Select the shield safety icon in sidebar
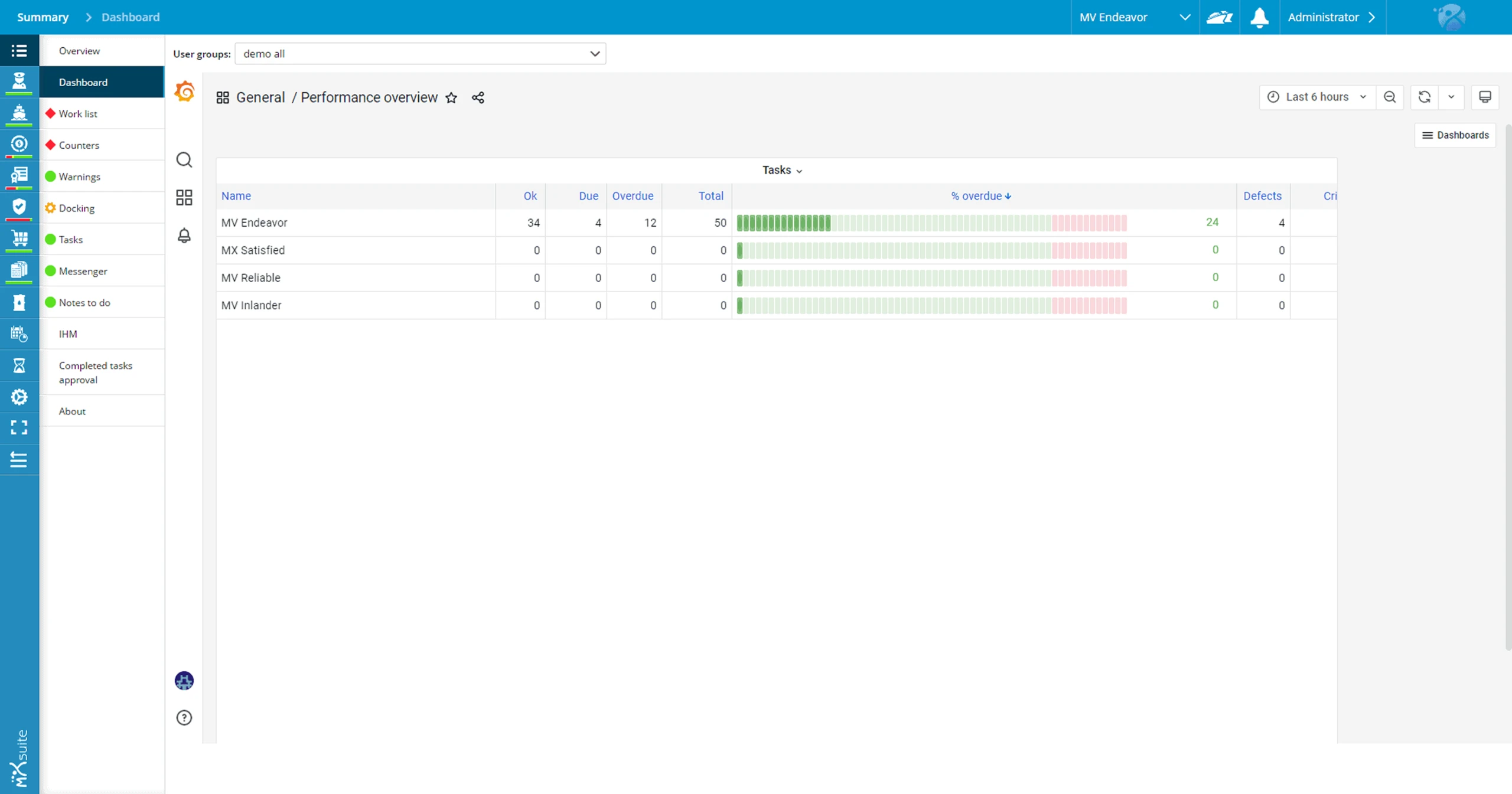Image resolution: width=1512 pixels, height=794 pixels. pyautogui.click(x=19, y=207)
